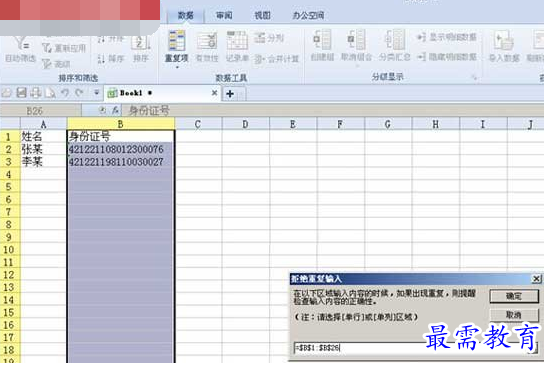Click the 重新应用 reapply filter button
Viewport: 547px width, 369px height.
coord(64,48)
